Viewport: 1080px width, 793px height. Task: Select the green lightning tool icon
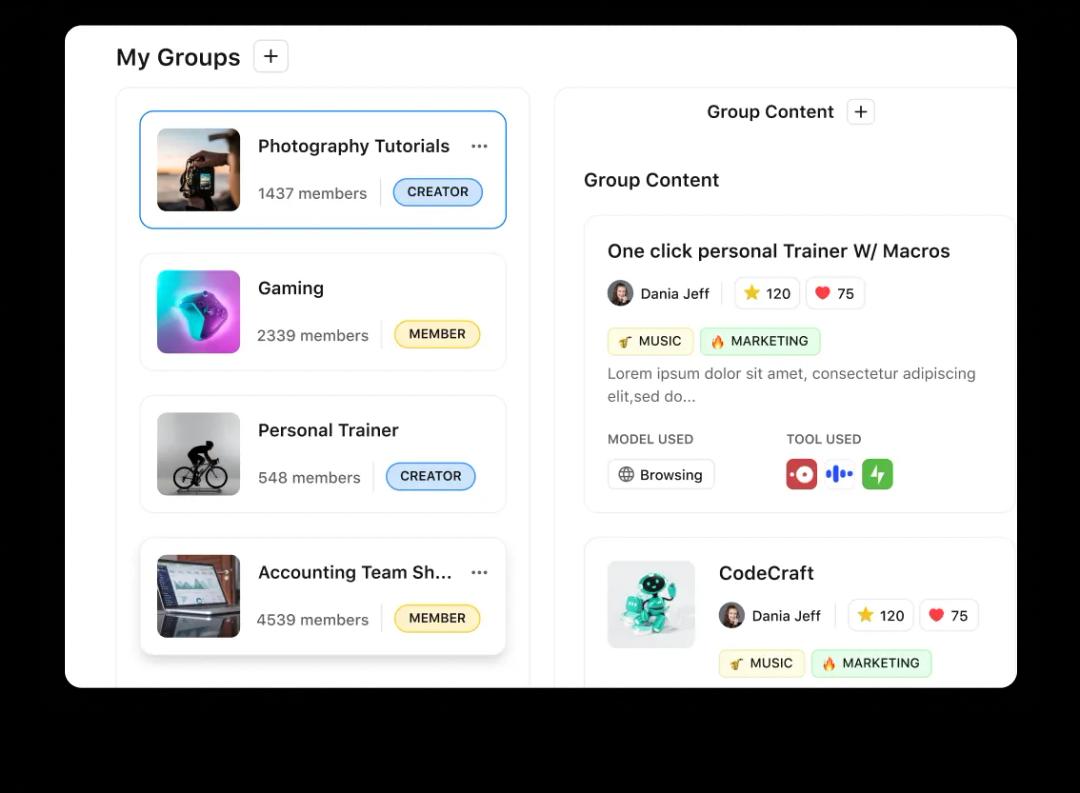coord(877,474)
